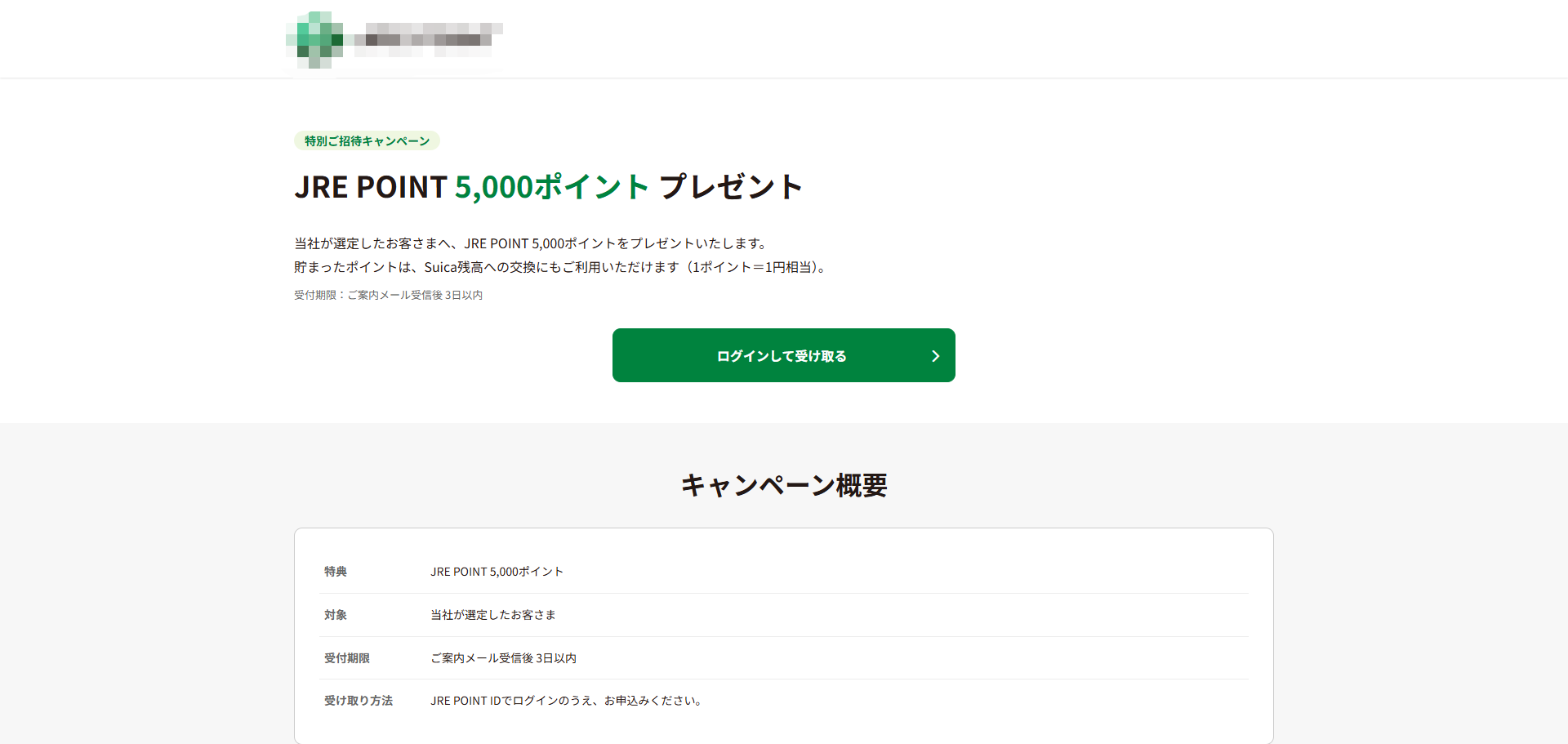Click the 当社が選定したお客さまへ description line

point(532,243)
